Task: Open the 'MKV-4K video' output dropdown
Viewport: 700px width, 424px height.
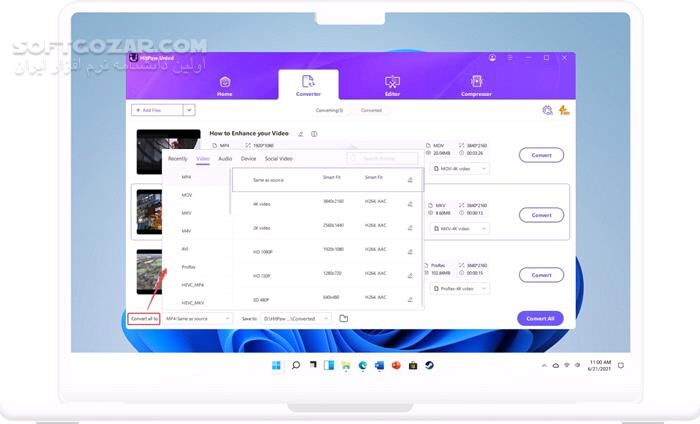Action: [459, 229]
